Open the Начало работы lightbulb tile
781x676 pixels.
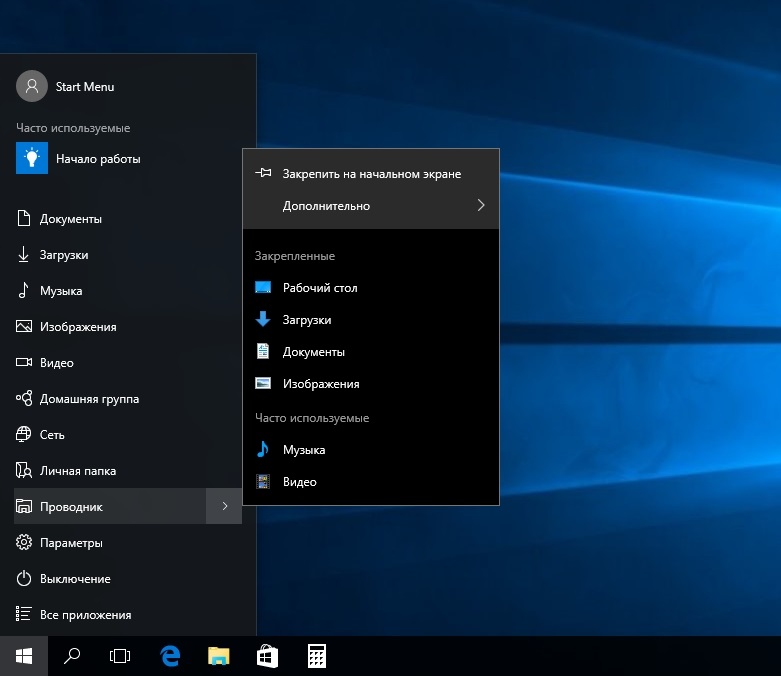pyautogui.click(x=32, y=158)
